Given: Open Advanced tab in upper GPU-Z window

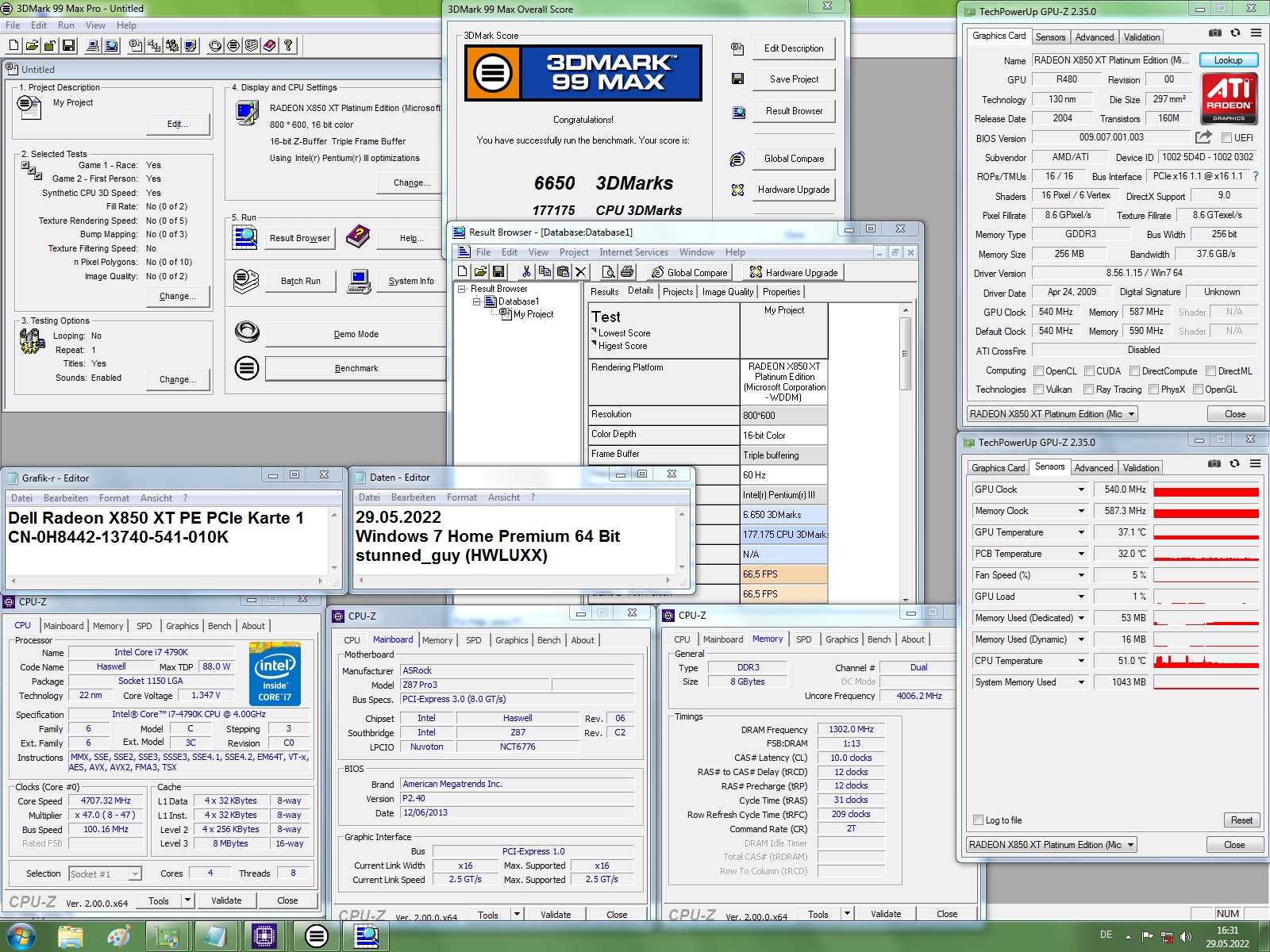Looking at the screenshot, I should coord(1095,37).
